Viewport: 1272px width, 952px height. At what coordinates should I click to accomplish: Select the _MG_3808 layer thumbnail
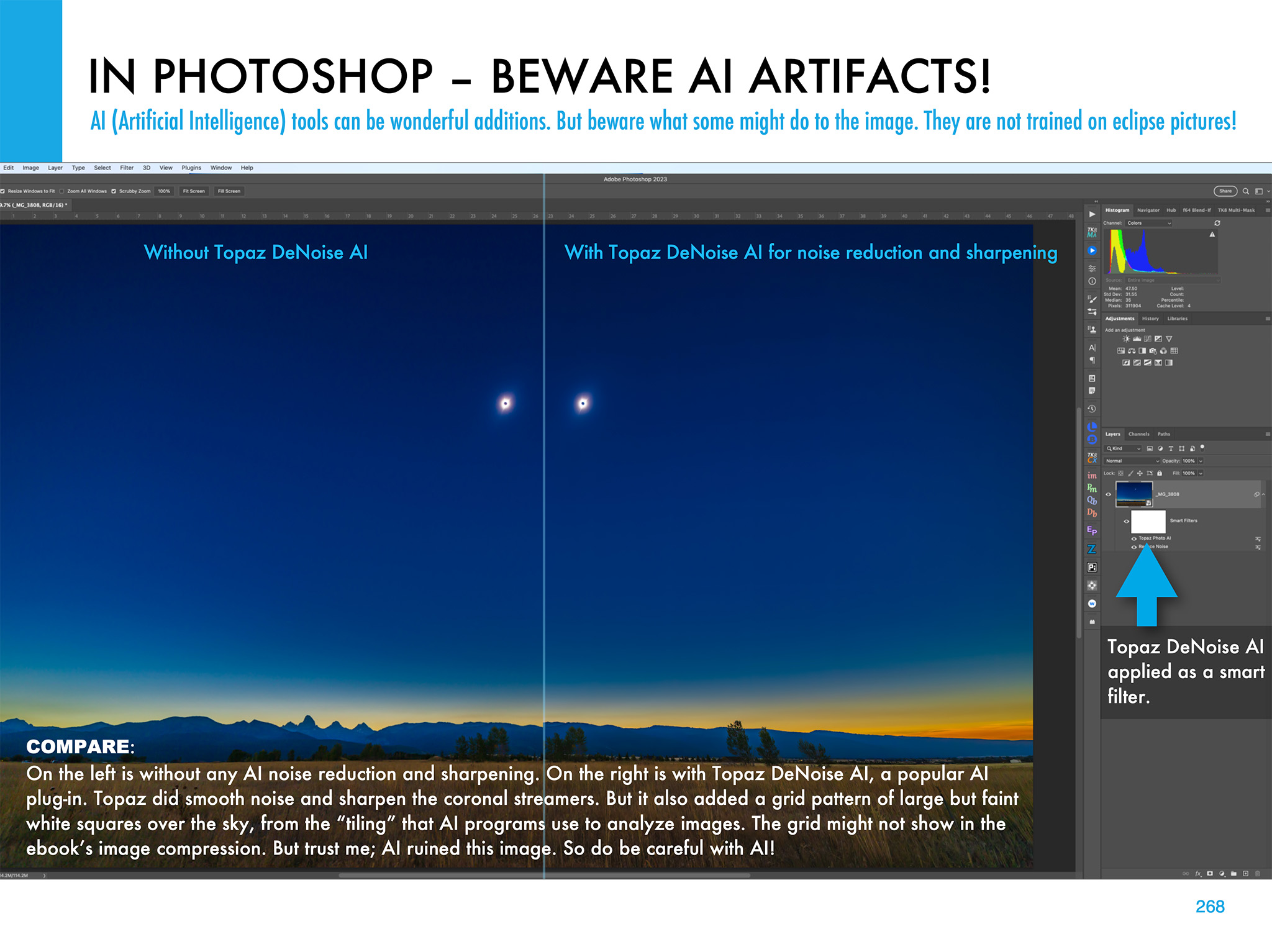click(x=1133, y=494)
